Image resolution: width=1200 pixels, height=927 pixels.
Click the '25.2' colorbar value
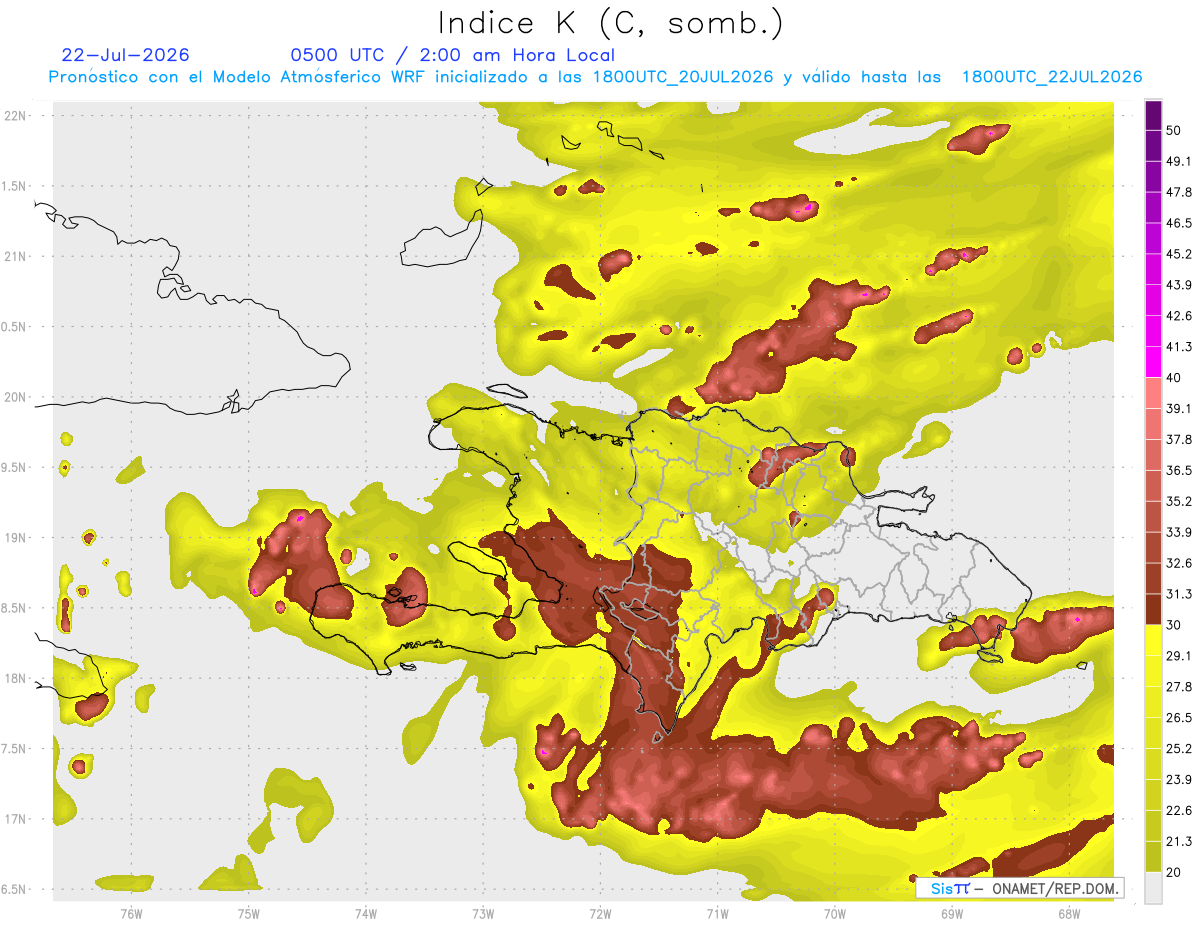tap(1178, 749)
